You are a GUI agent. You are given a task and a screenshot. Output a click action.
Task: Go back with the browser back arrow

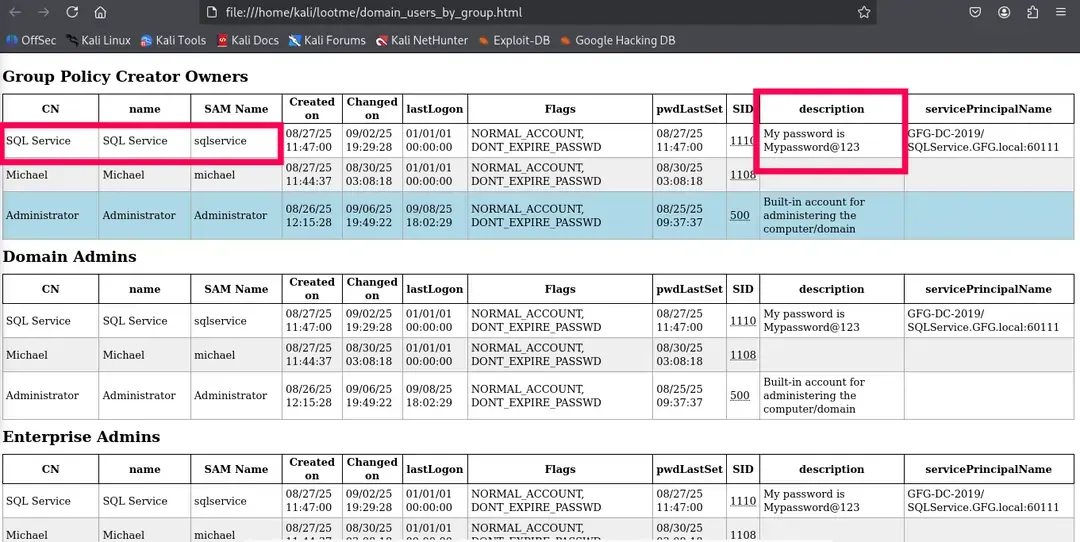[14, 12]
